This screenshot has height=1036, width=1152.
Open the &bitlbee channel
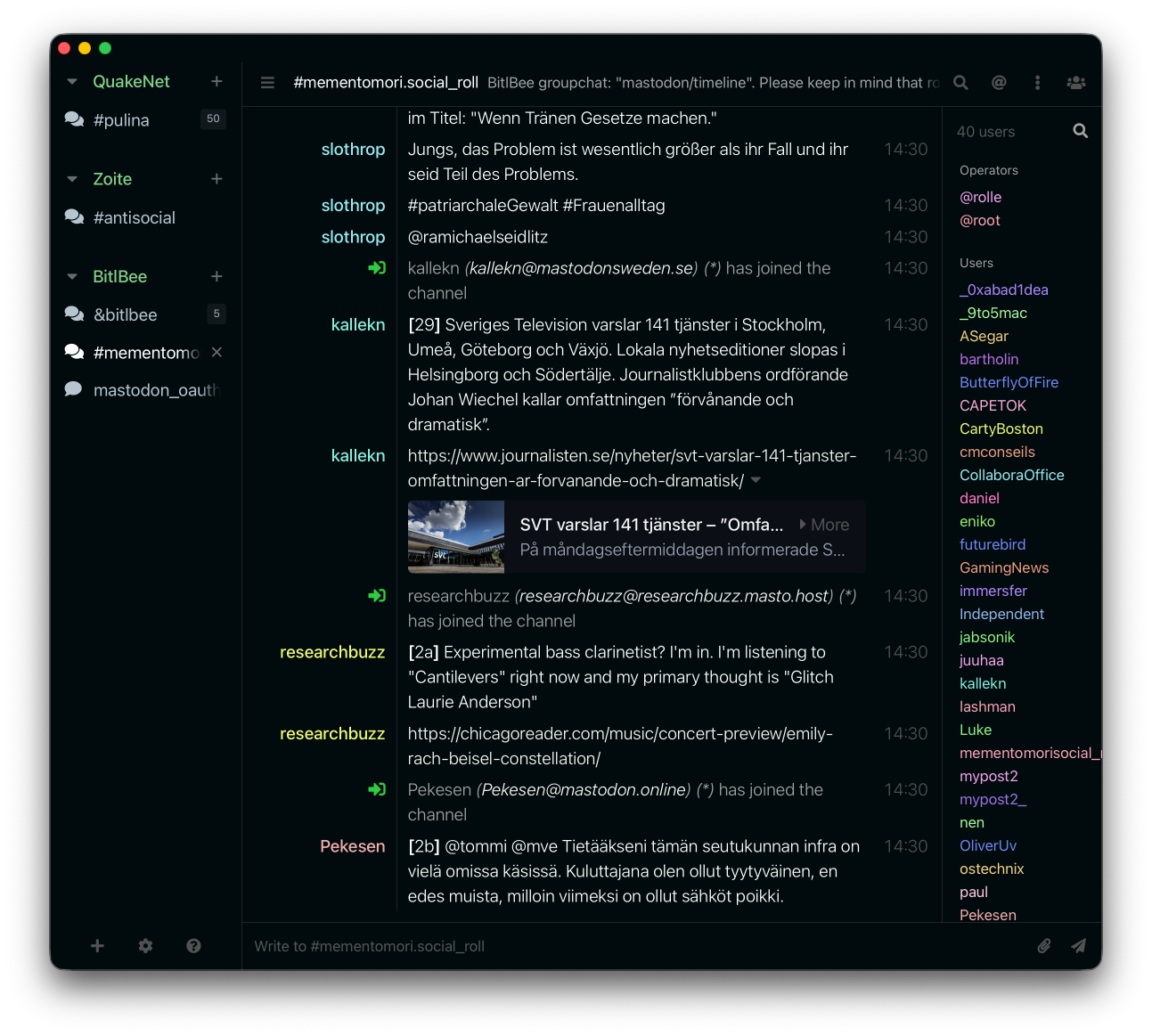click(125, 314)
